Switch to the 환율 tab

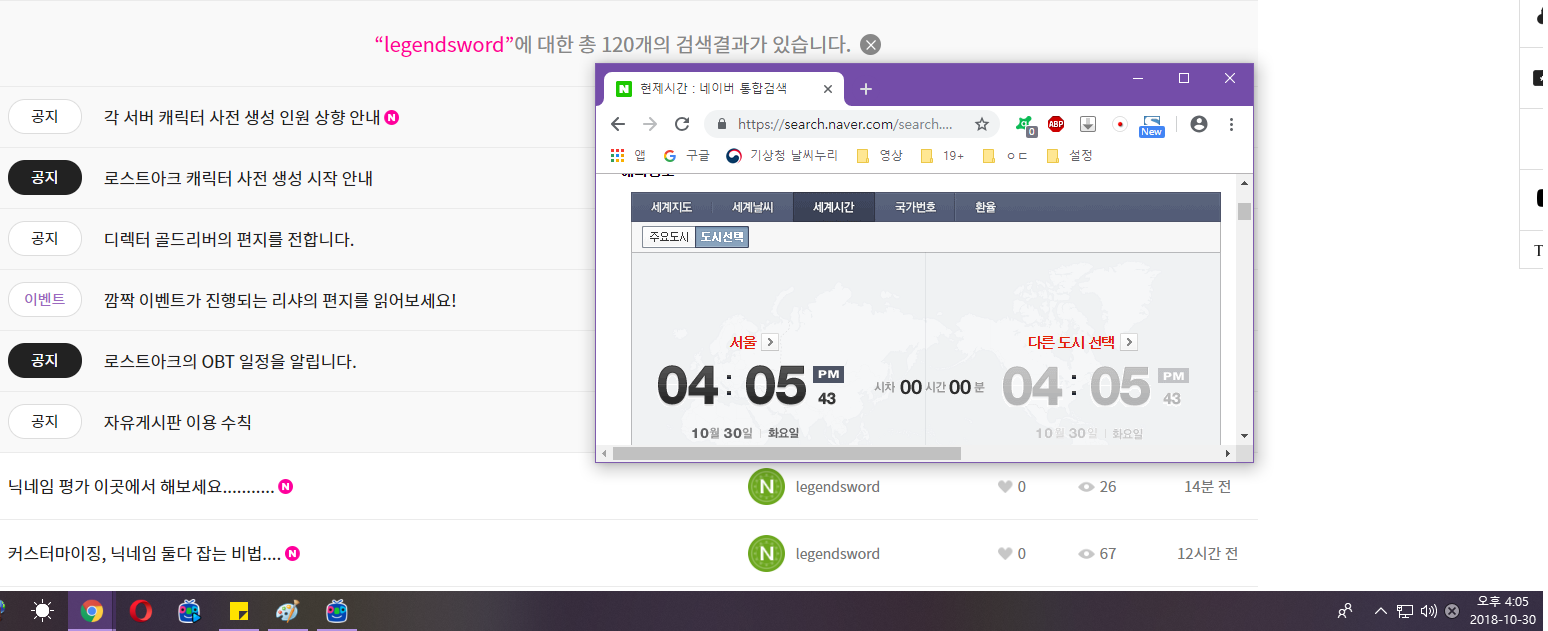(985, 207)
